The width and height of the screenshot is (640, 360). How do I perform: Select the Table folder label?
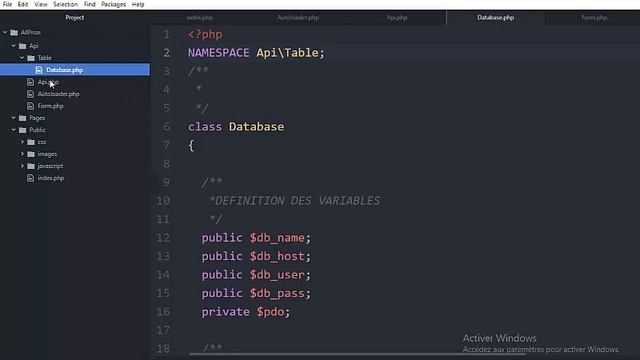pyautogui.click(x=44, y=58)
